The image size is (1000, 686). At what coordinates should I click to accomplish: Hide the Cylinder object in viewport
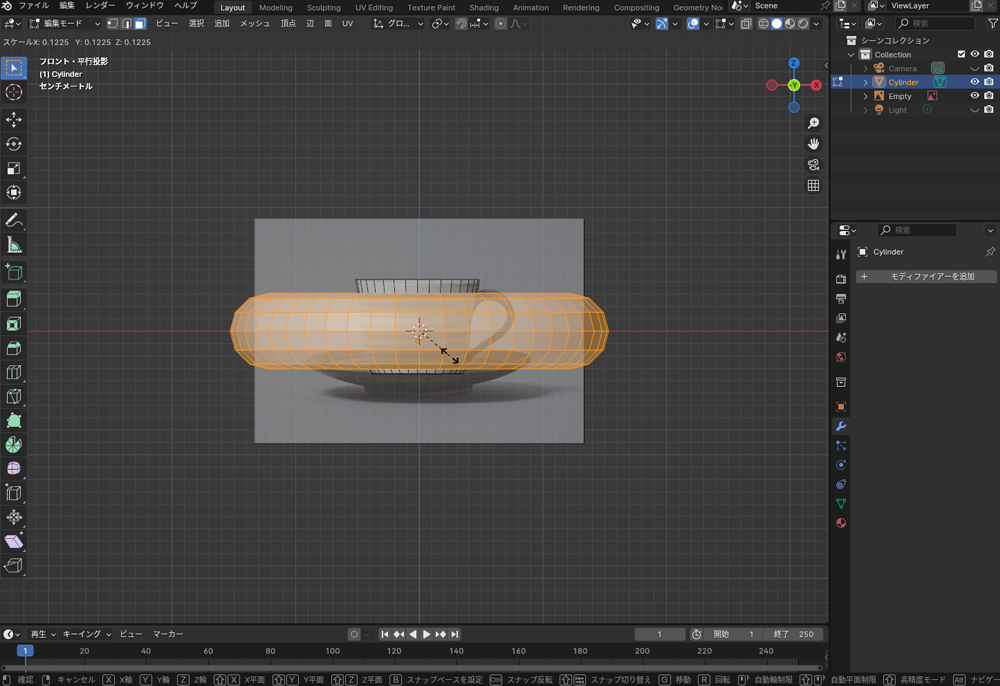point(975,82)
